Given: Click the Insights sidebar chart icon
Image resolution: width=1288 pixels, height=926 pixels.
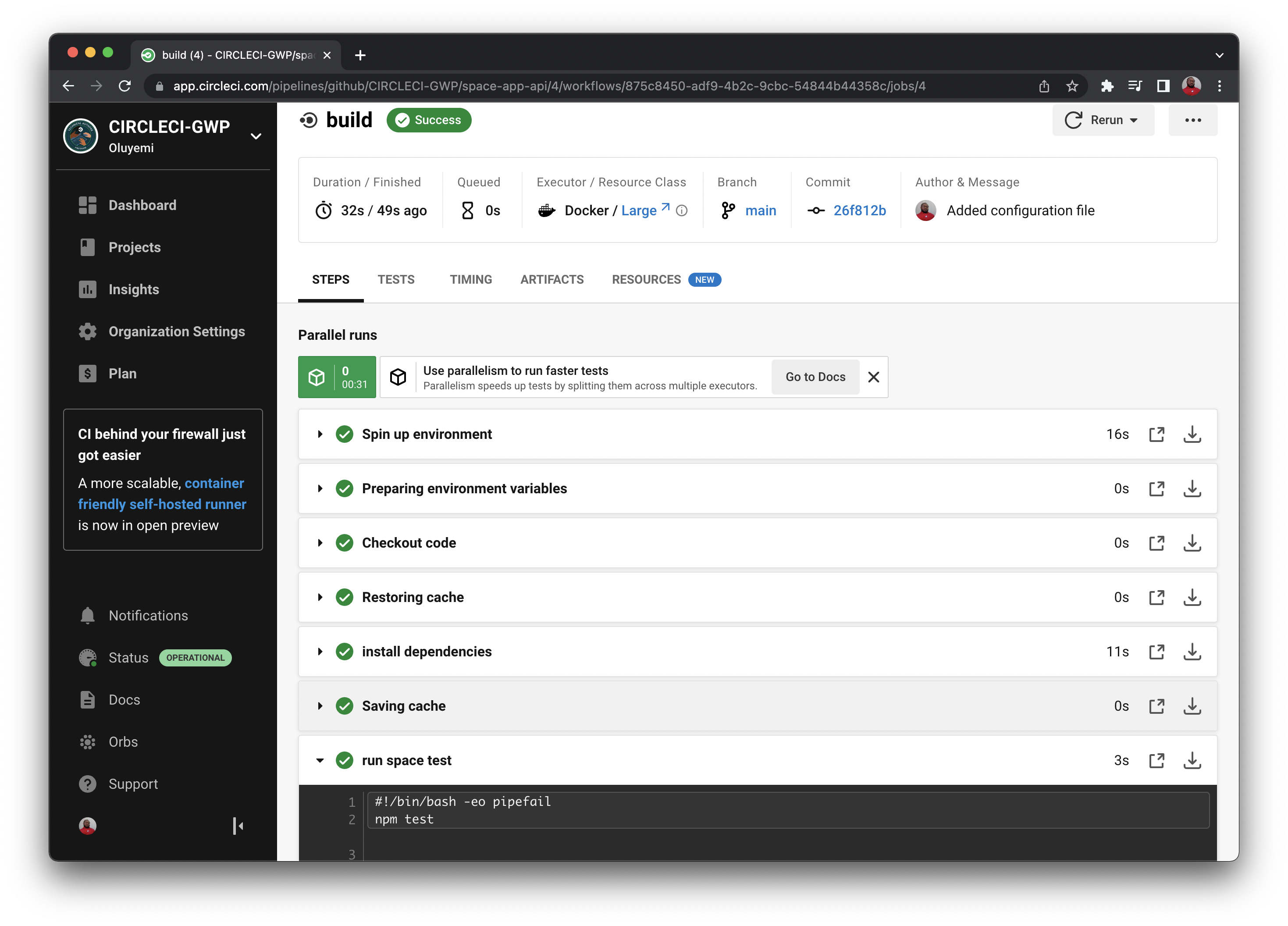Looking at the screenshot, I should pos(87,289).
